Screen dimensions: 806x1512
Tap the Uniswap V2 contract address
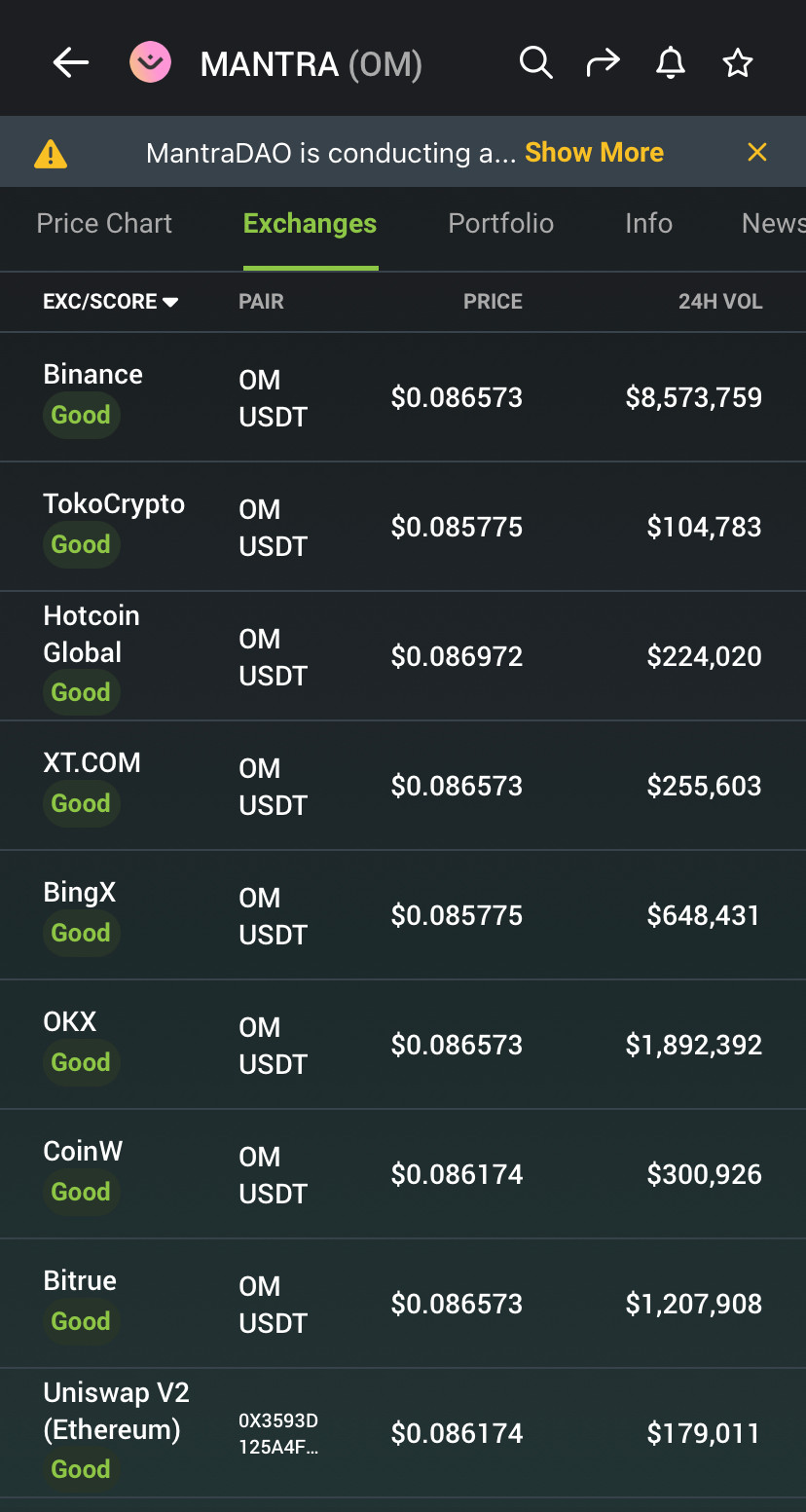point(279,1434)
